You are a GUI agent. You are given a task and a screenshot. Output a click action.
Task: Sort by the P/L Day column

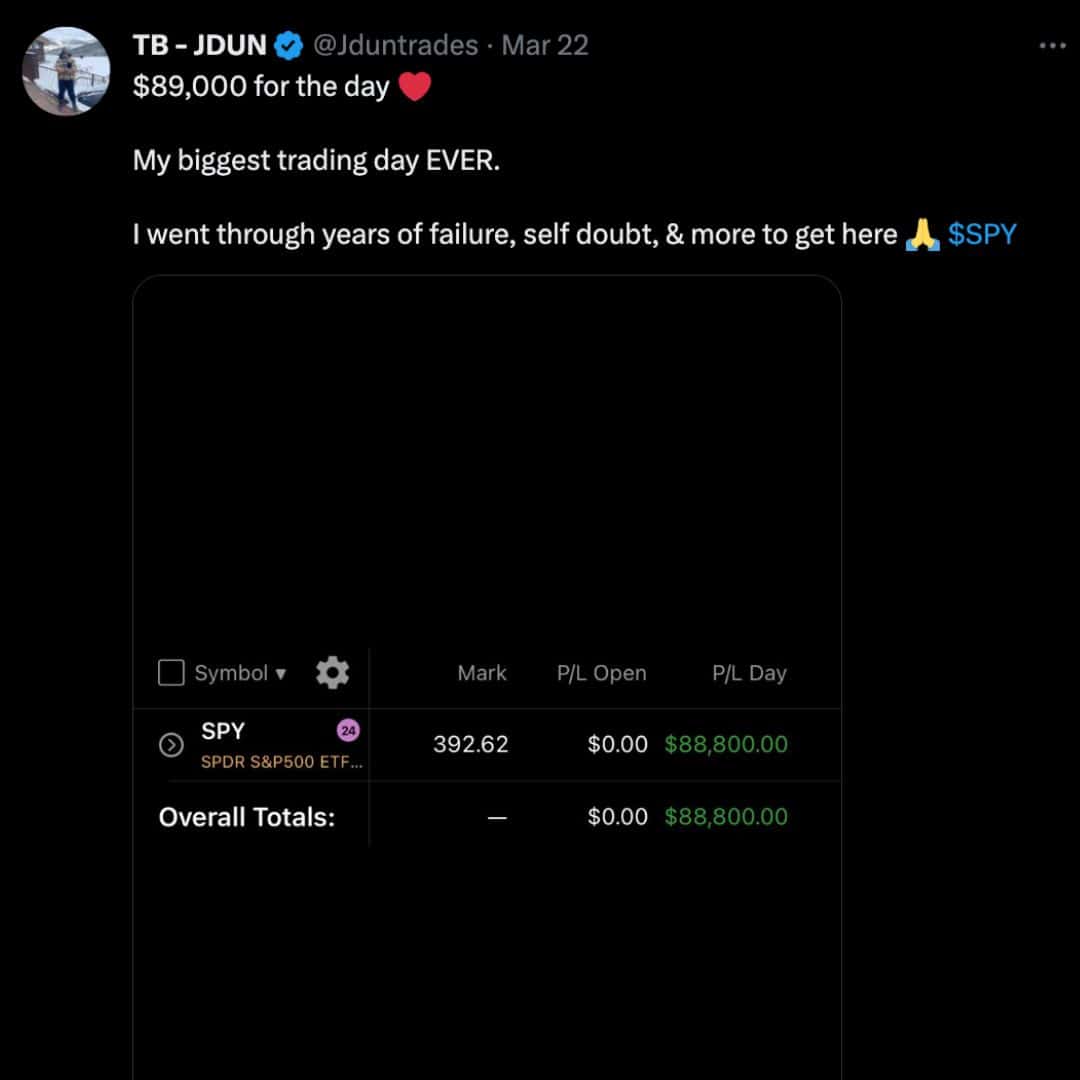click(749, 673)
